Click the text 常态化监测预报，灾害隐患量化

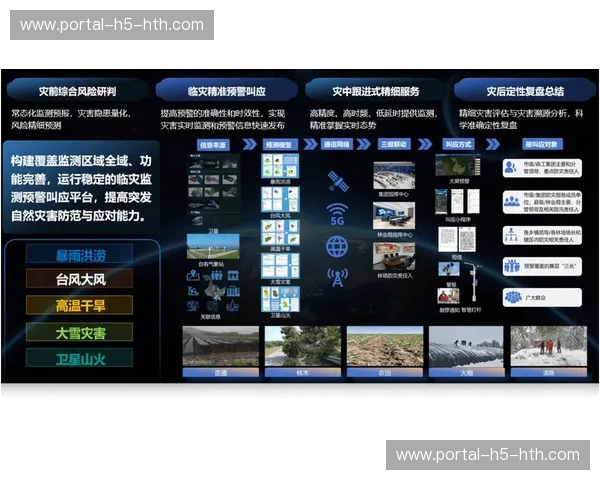coord(71,113)
